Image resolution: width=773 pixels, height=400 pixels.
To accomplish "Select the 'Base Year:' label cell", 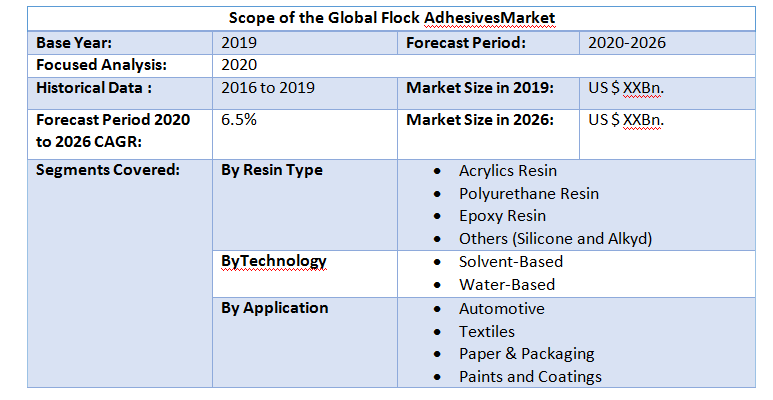I will click(74, 43).
